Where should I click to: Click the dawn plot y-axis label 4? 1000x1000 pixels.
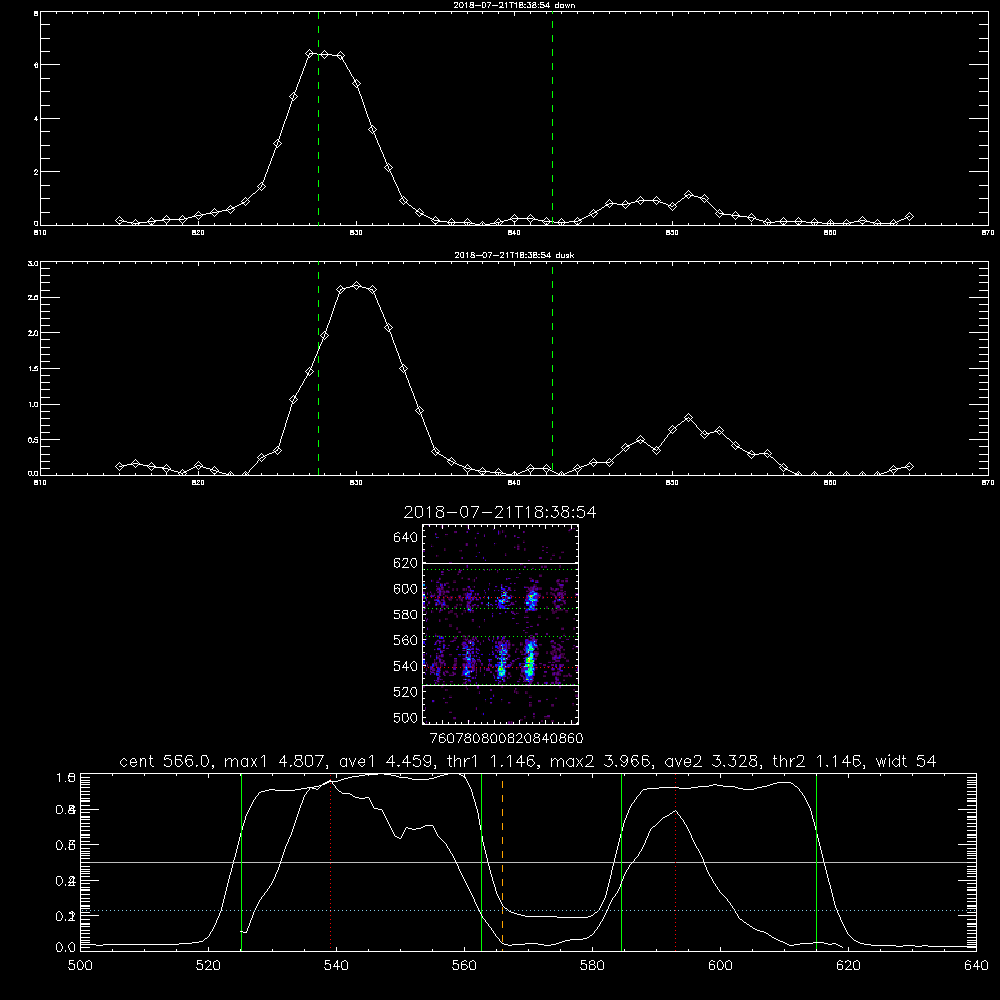pyautogui.click(x=36, y=119)
